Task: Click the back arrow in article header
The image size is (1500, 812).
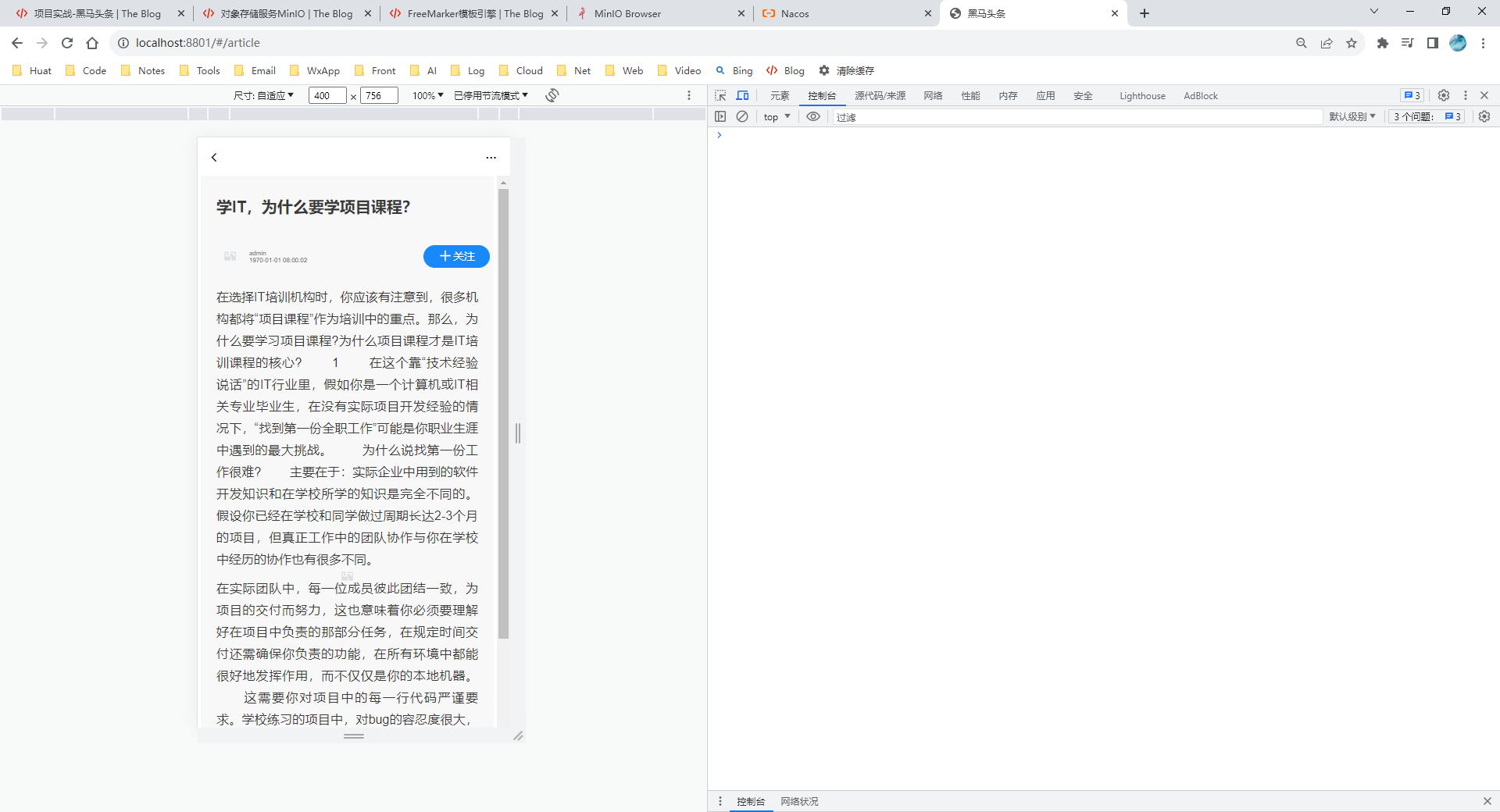Action: tap(214, 158)
